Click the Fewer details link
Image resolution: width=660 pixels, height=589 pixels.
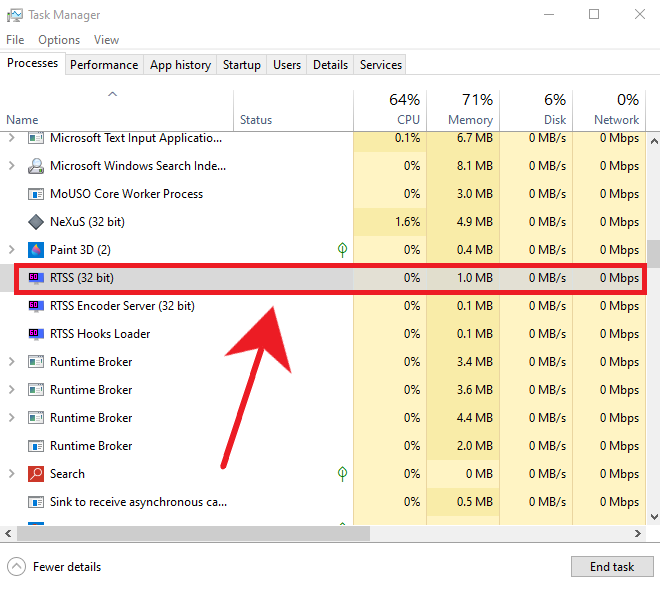pyautogui.click(x=67, y=567)
